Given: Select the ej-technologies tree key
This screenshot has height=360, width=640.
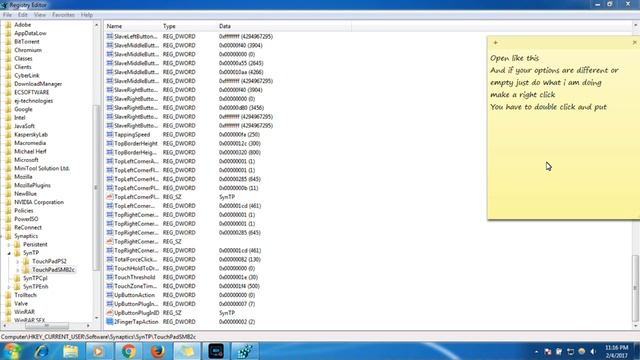Looking at the screenshot, I should tap(33, 101).
